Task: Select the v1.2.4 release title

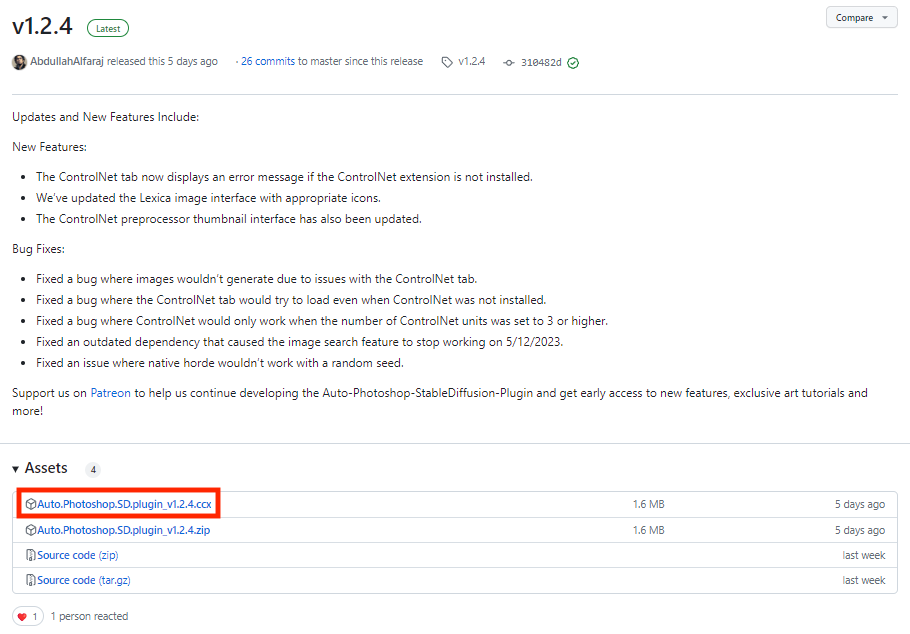Action: point(42,26)
